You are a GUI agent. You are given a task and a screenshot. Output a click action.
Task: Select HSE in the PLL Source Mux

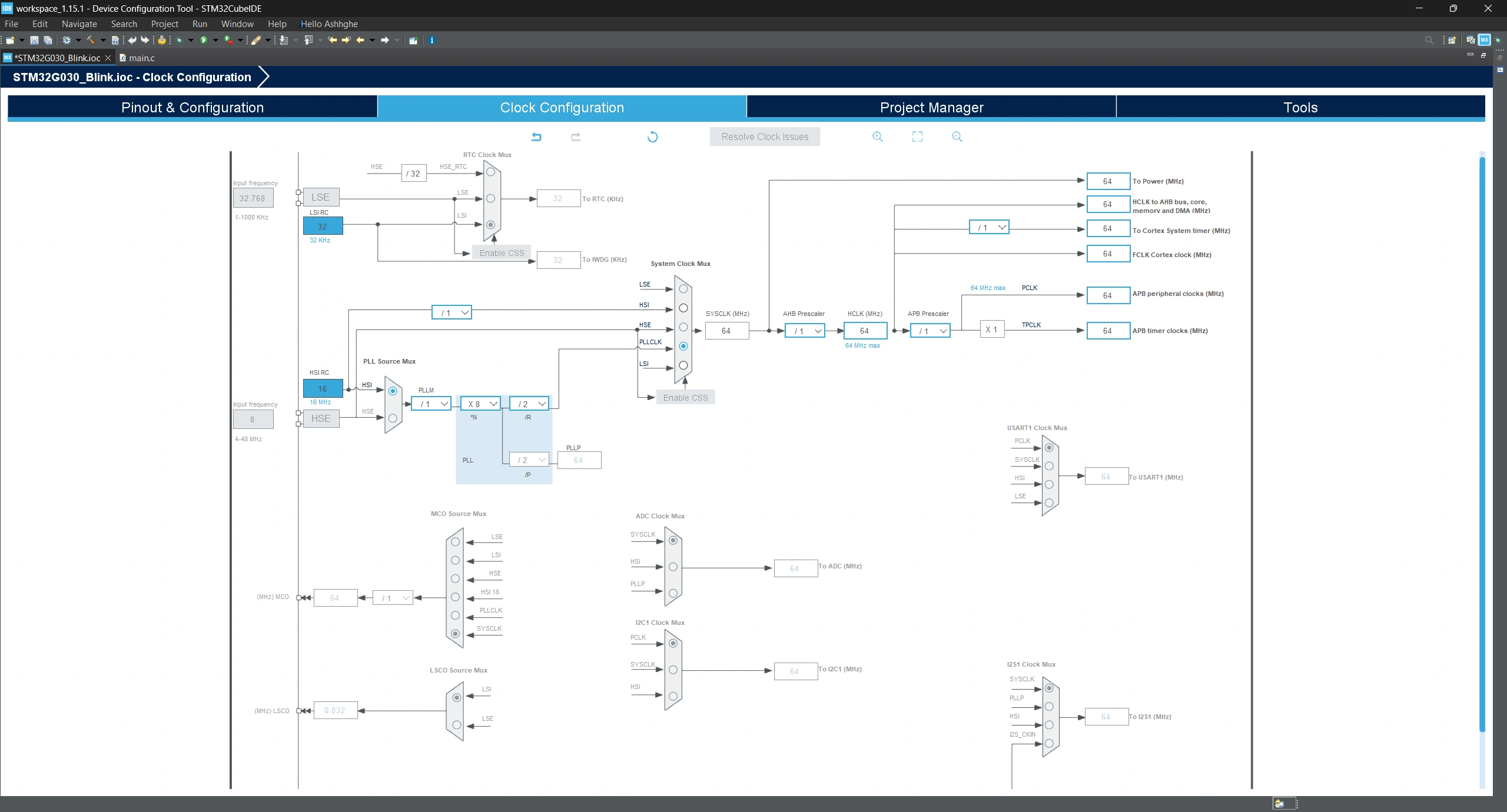393,418
